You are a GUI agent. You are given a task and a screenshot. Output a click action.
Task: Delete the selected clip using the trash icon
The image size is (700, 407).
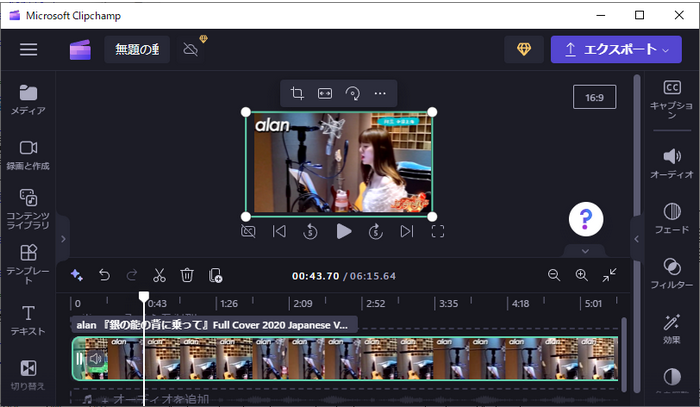pyautogui.click(x=187, y=275)
